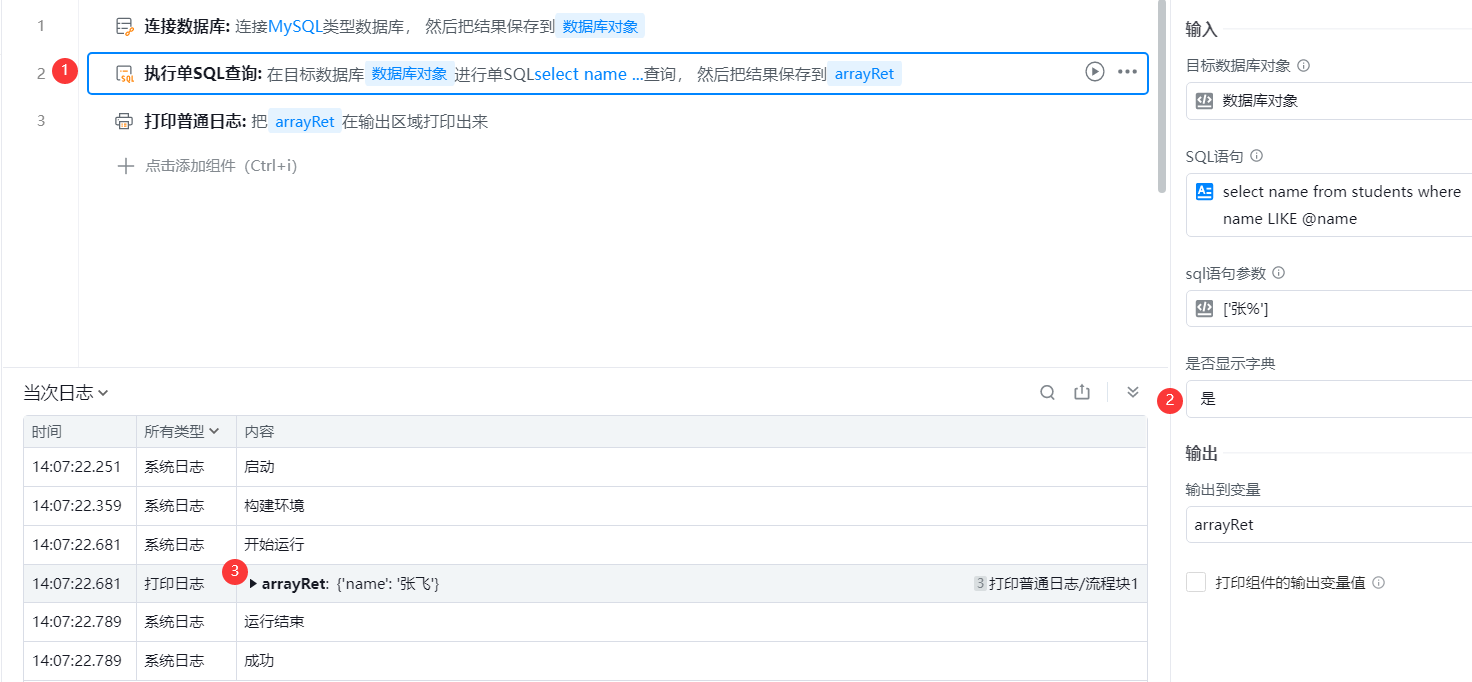Run the 执行单SQL查询 step with play icon
The image size is (1472, 682).
[x=1095, y=72]
